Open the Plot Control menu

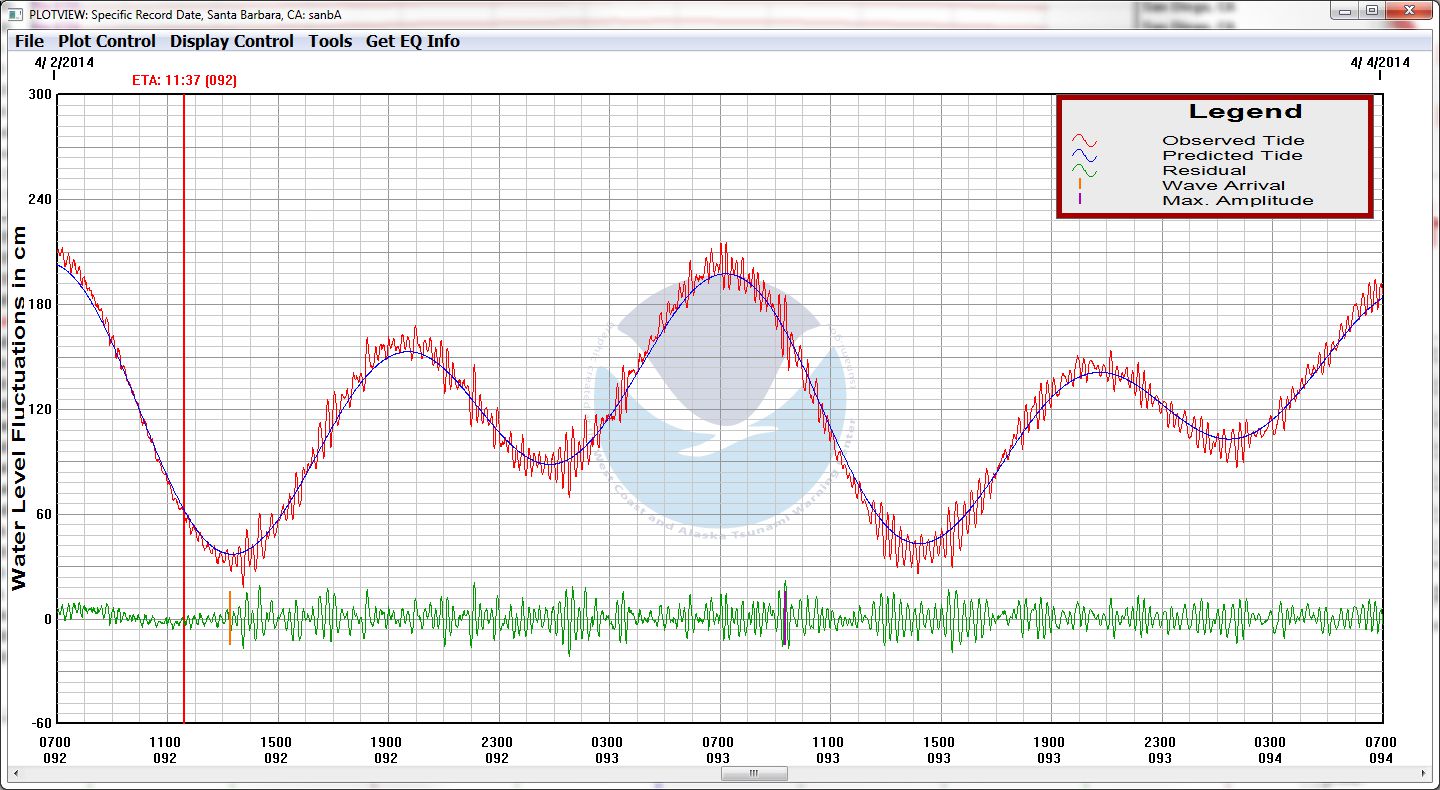pyautogui.click(x=107, y=41)
